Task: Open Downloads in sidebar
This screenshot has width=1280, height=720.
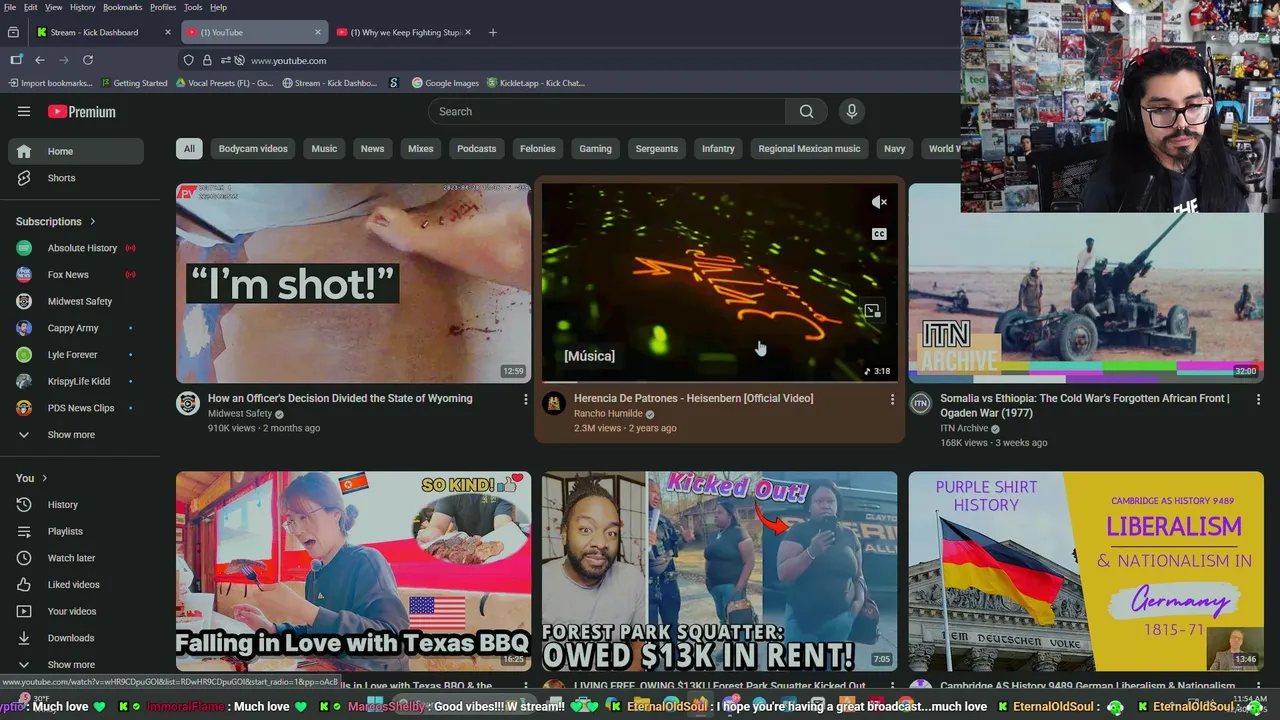Action: click(x=76, y=638)
